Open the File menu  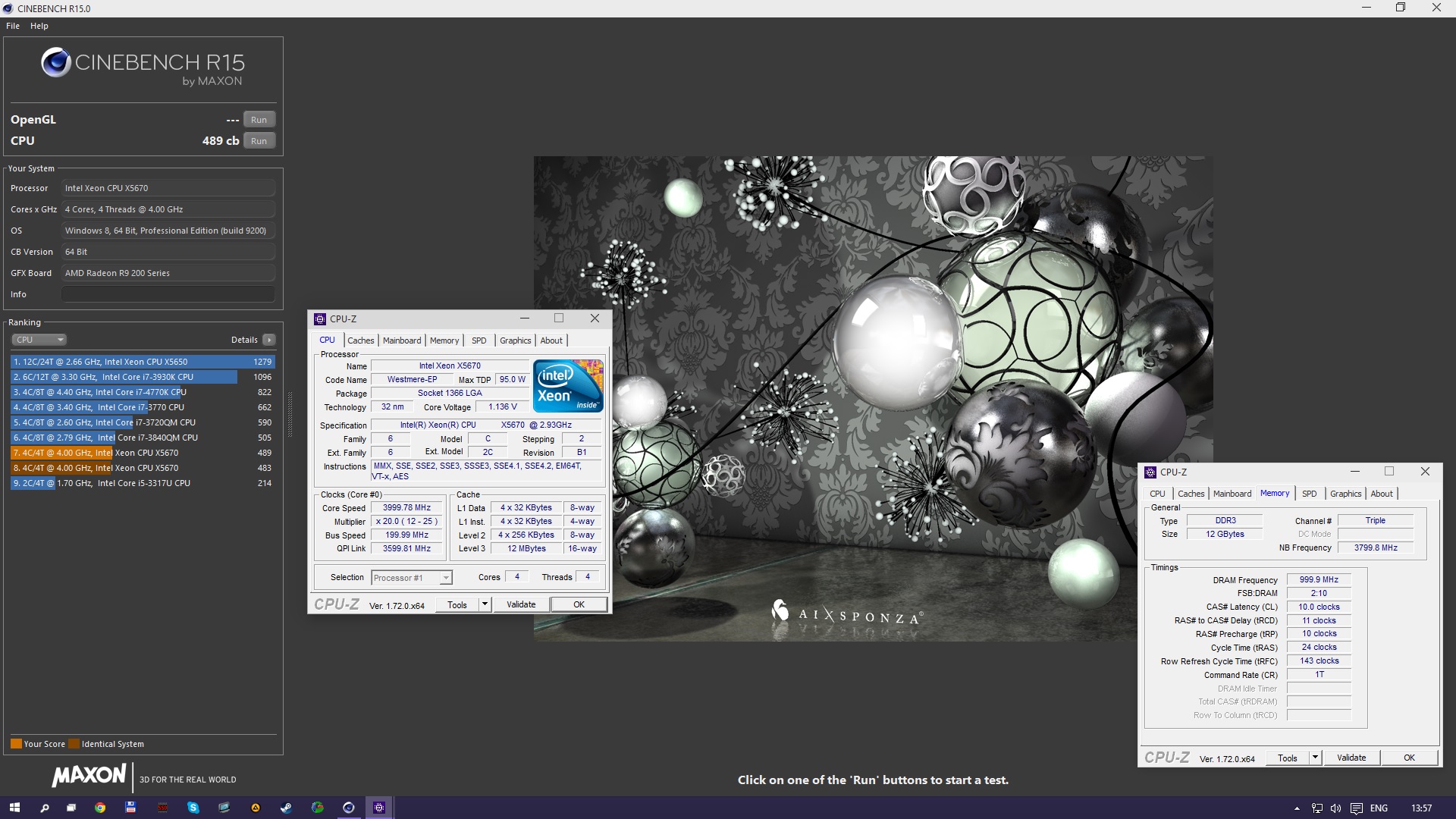pyautogui.click(x=13, y=26)
